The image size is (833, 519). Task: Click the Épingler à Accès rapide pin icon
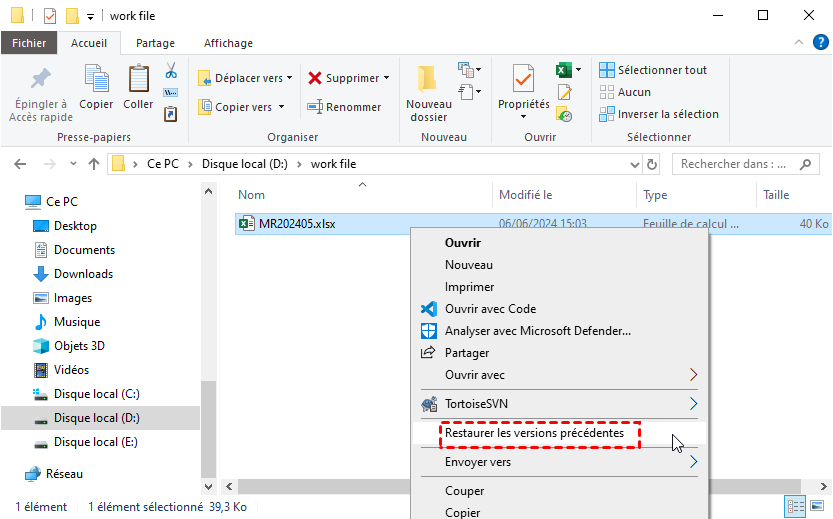[x=40, y=79]
